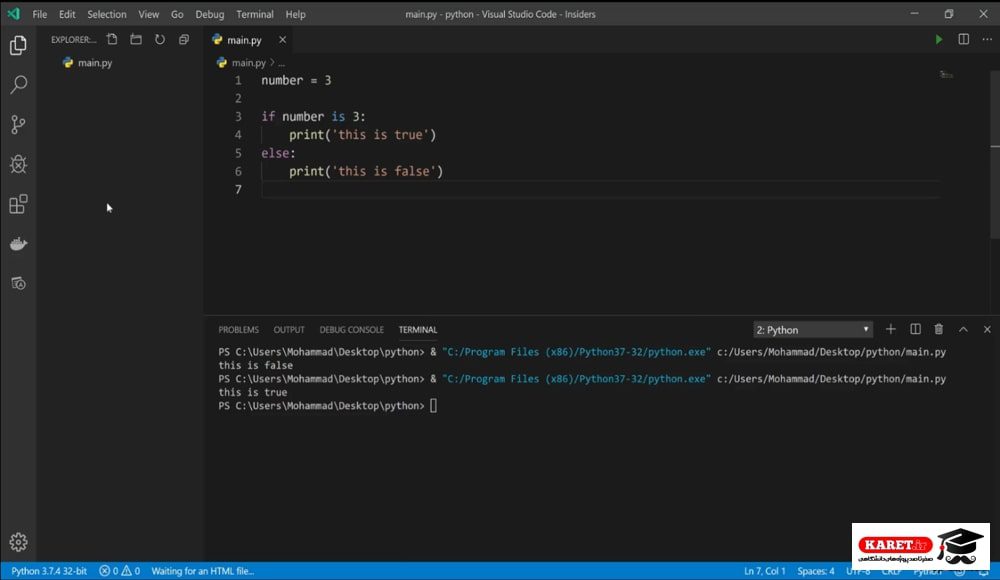1000x580 pixels.
Task: Add a new terminal with plus icon
Action: click(891, 329)
